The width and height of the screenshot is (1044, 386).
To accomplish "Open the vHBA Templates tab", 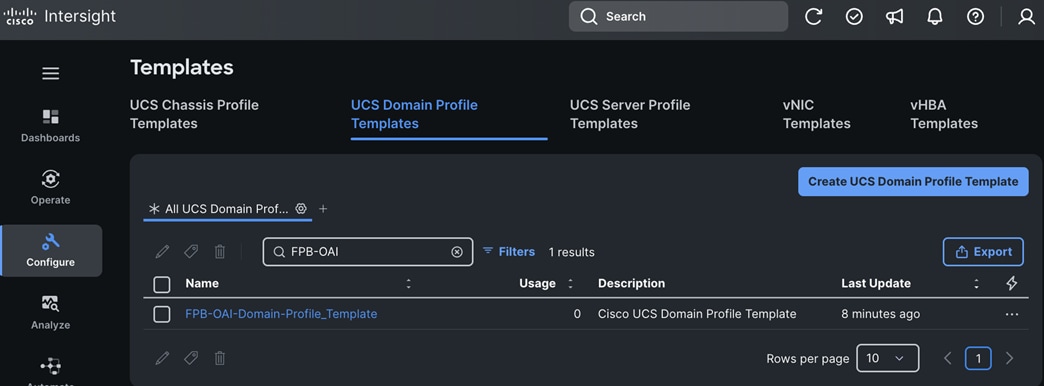I will pyautogui.click(x=944, y=114).
